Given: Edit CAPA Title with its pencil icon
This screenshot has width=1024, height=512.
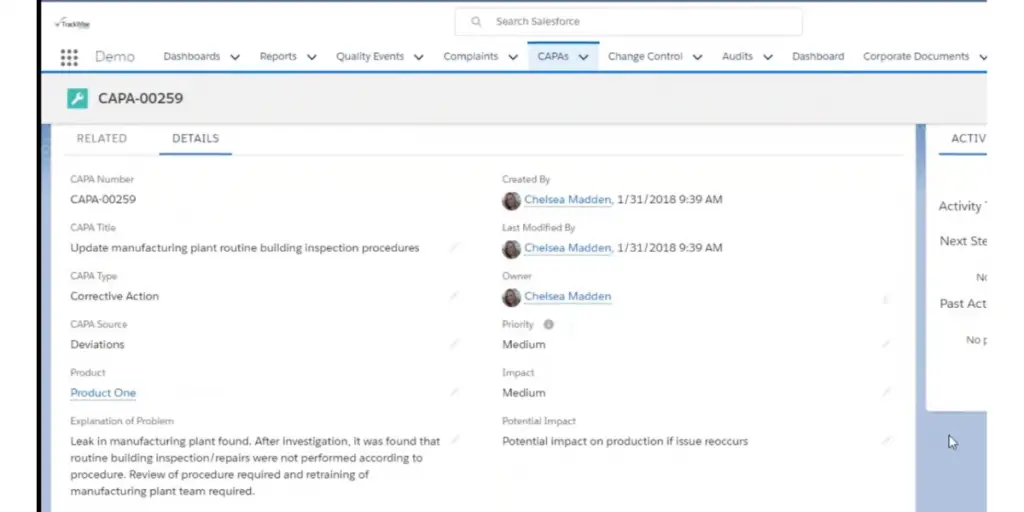Looking at the screenshot, I should click(455, 248).
